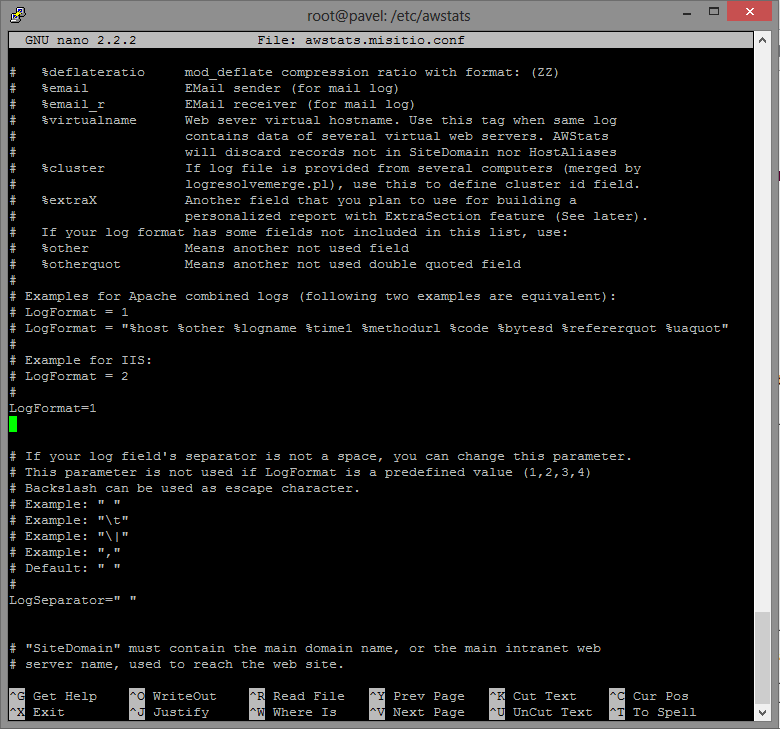This screenshot has height=729, width=780.
Task: Click the scrollbar down arrow
Action: 763,713
